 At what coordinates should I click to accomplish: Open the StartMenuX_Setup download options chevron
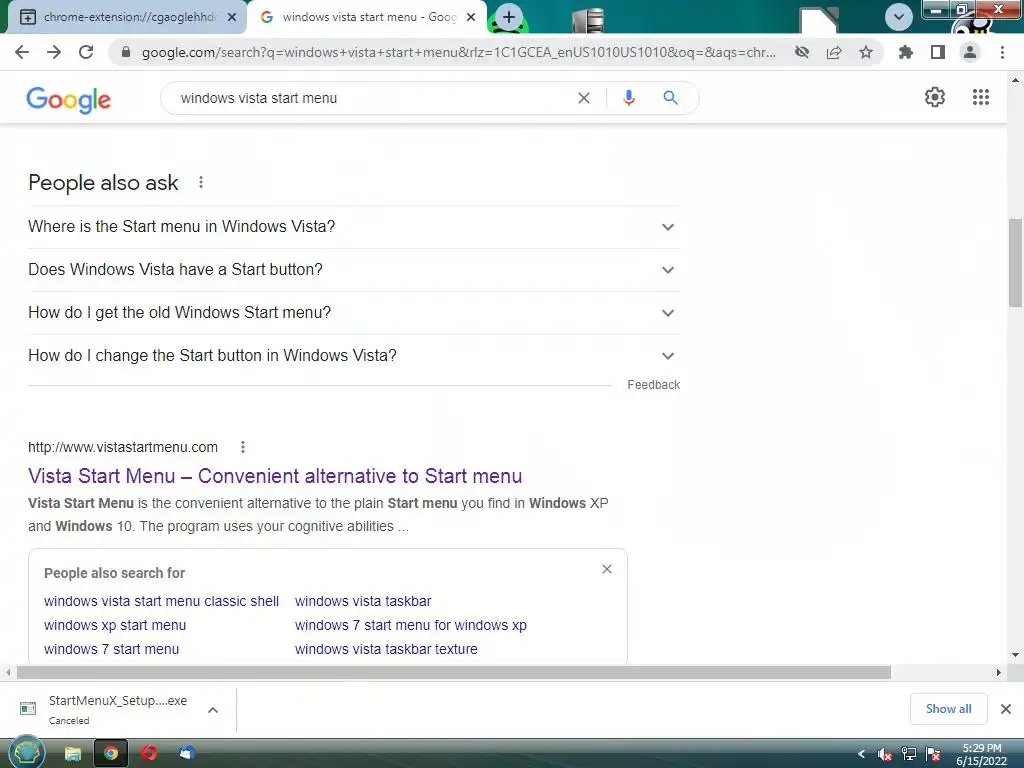[213, 710]
